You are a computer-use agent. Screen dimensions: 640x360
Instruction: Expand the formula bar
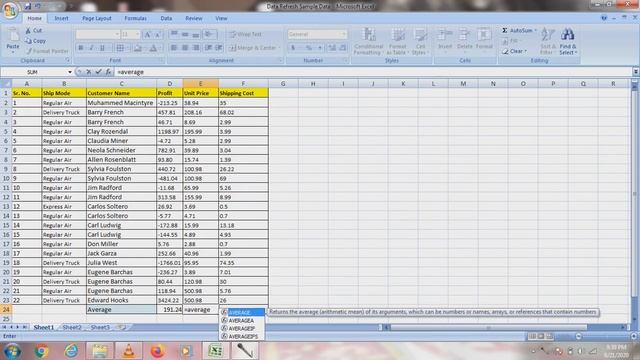636,72
